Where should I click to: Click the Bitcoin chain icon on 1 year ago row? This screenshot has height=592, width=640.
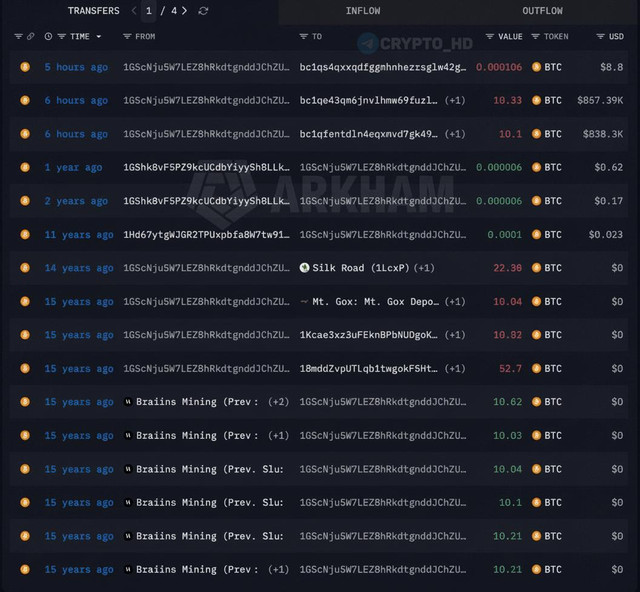tap(25, 167)
